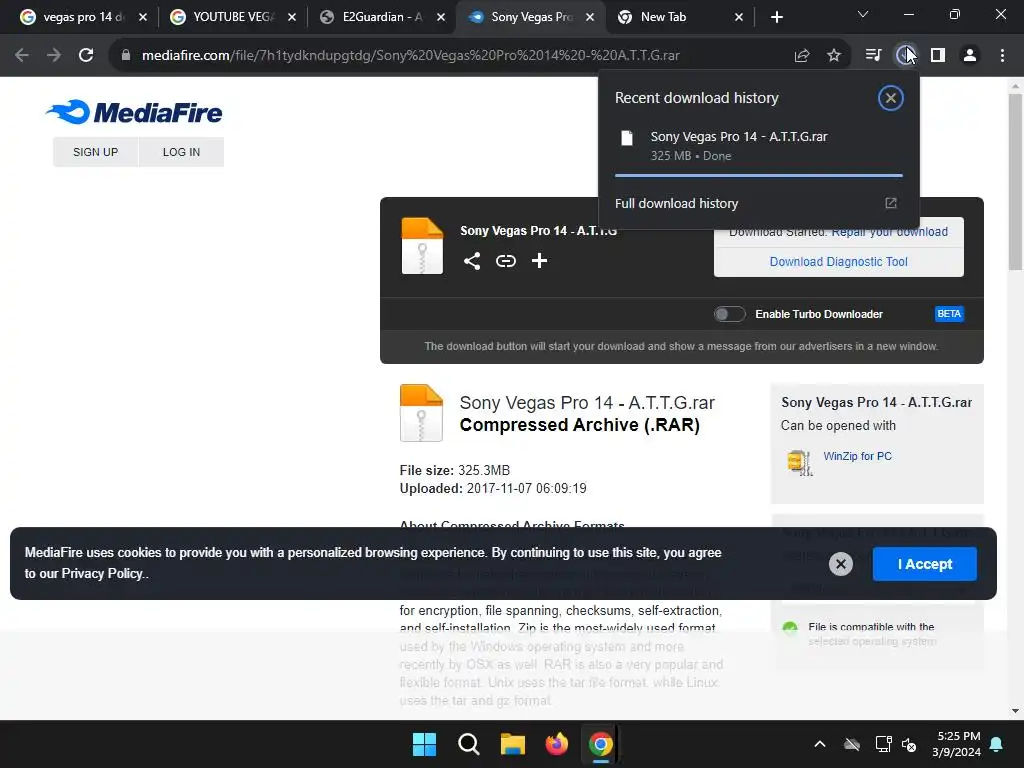Close the Recent download history popup

point(891,98)
